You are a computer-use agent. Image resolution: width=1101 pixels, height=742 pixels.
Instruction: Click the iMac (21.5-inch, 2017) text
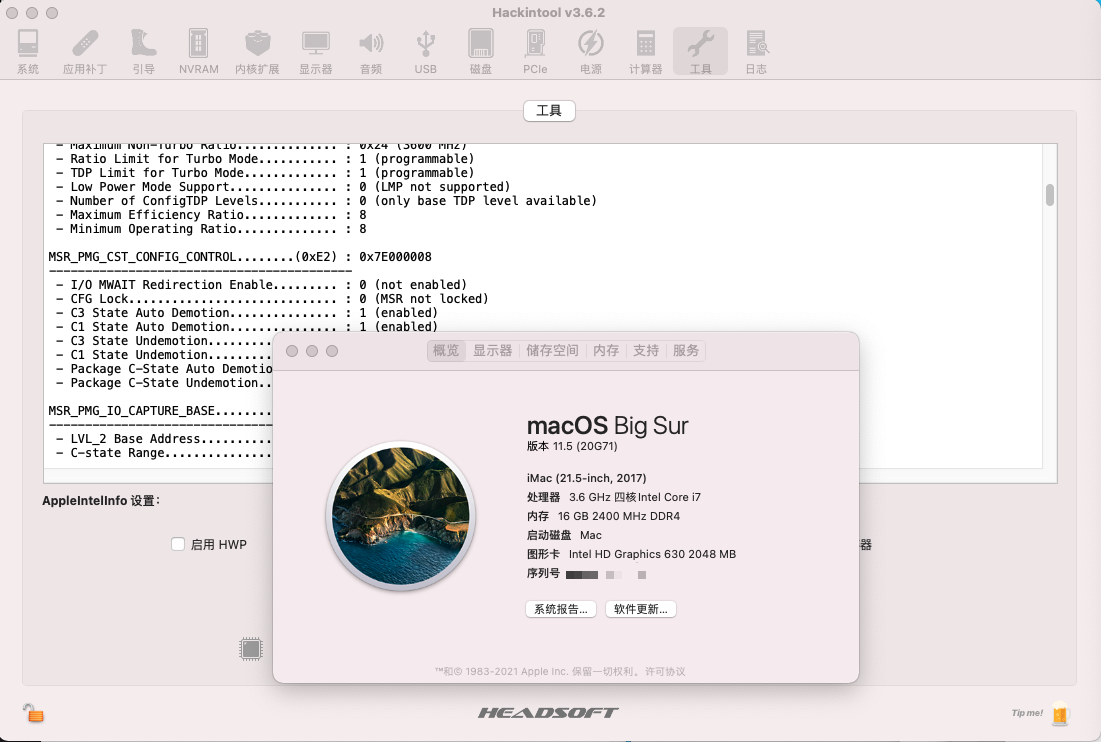point(586,478)
